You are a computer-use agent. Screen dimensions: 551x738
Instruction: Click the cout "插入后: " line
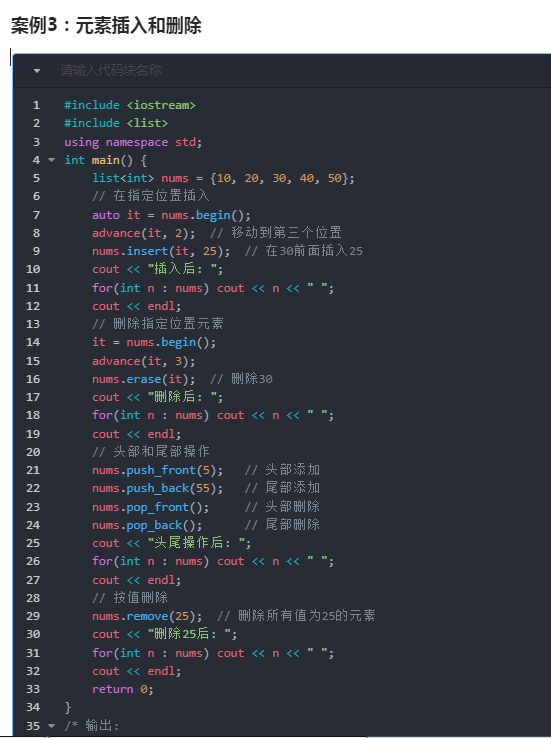click(158, 269)
